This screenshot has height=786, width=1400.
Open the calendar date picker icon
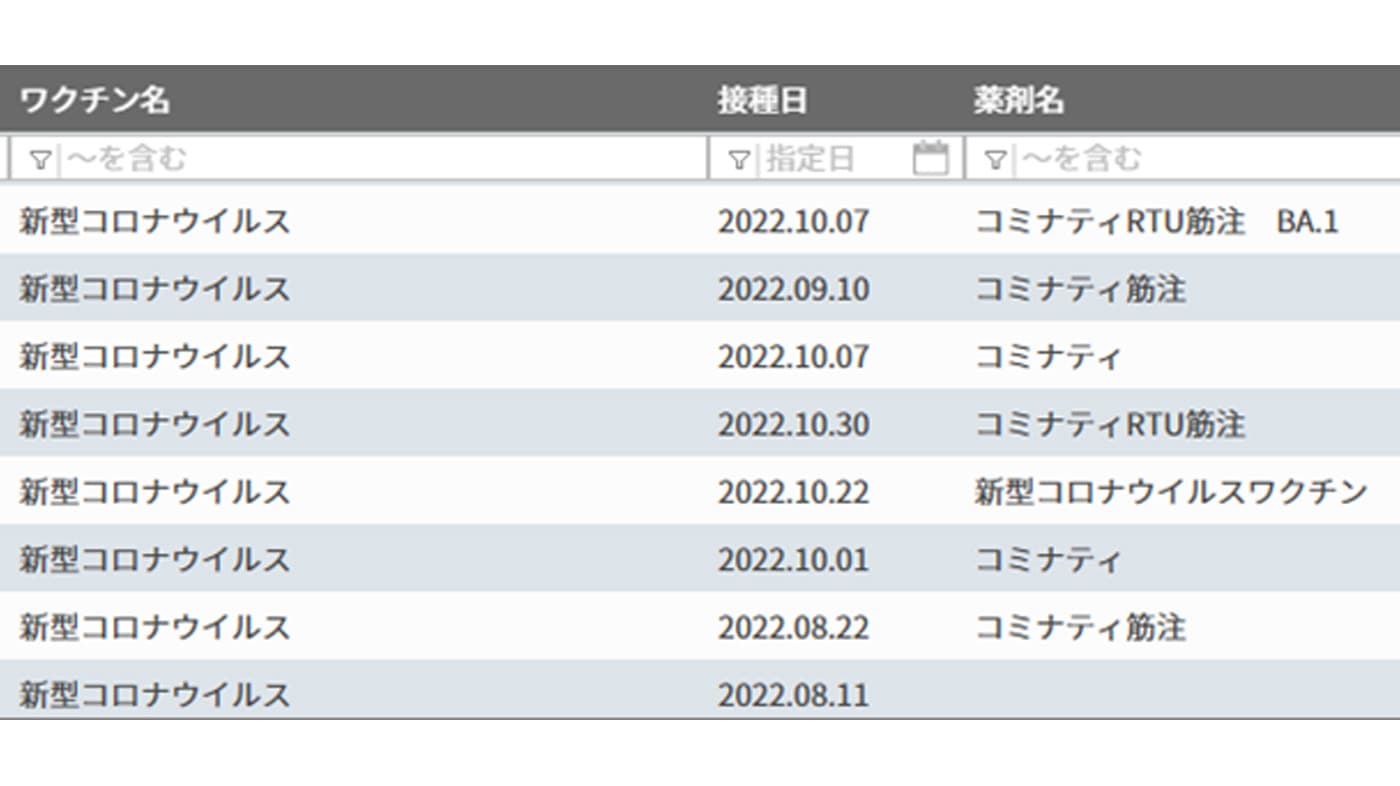(930, 158)
